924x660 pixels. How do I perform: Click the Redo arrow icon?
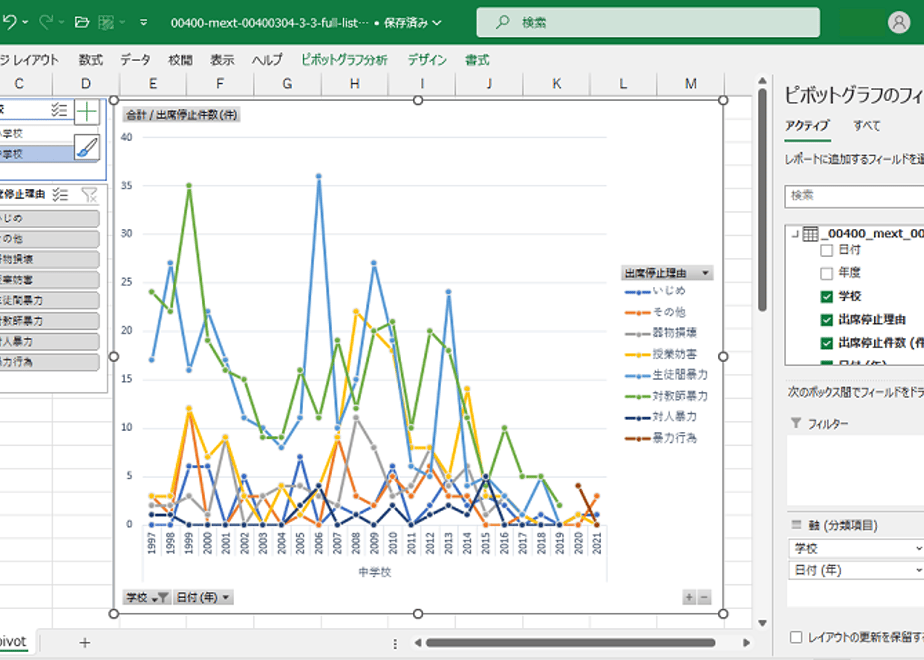coord(45,22)
